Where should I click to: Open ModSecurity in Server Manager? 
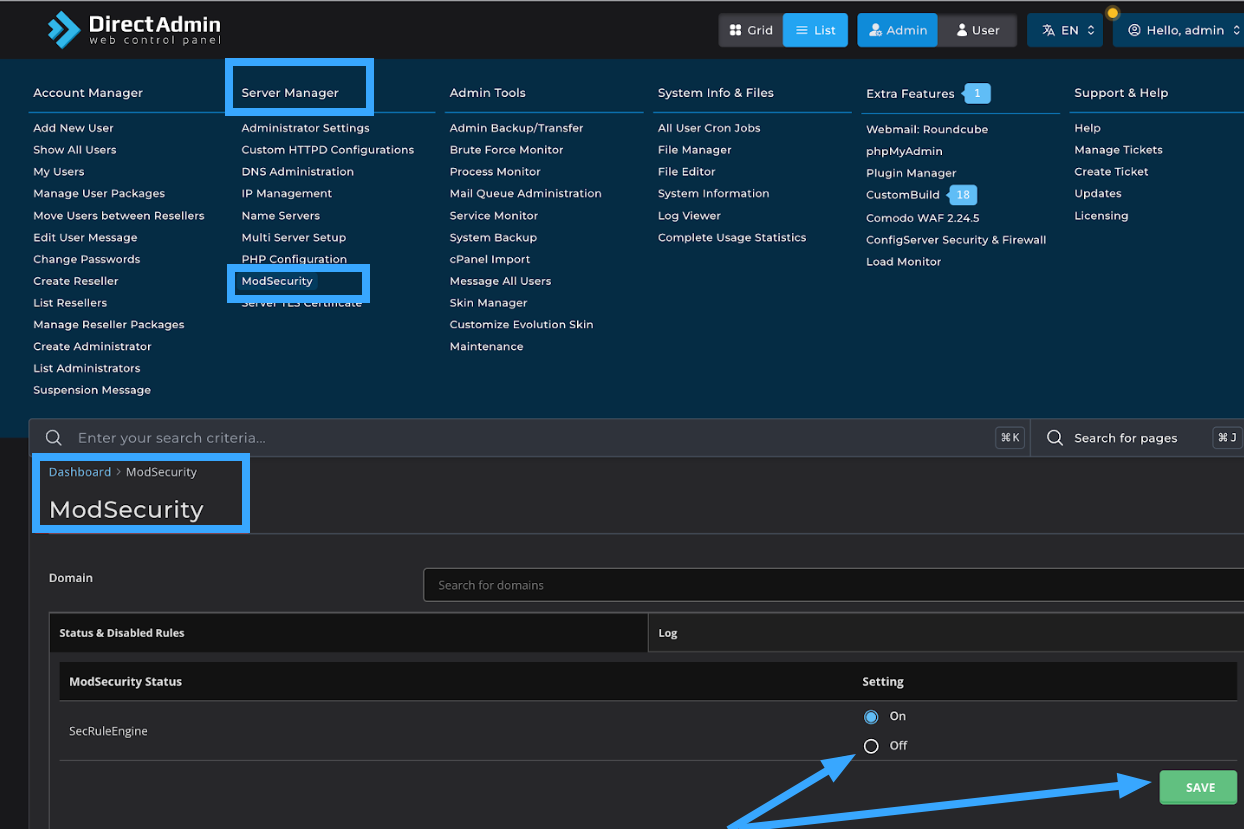277,281
